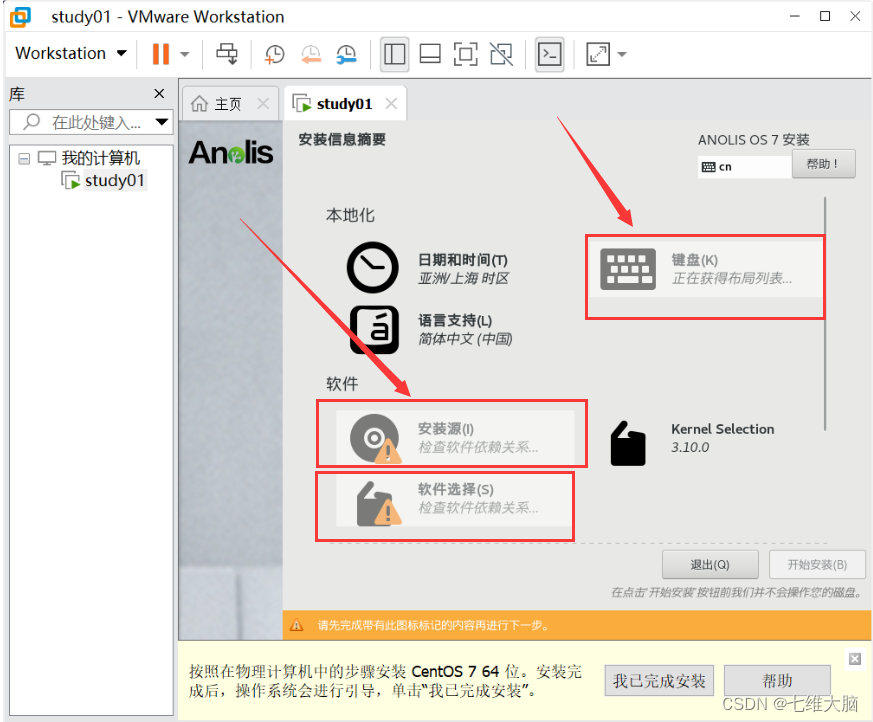Click the 简体中文 (中国) text
This screenshot has width=873, height=722.
(465, 339)
